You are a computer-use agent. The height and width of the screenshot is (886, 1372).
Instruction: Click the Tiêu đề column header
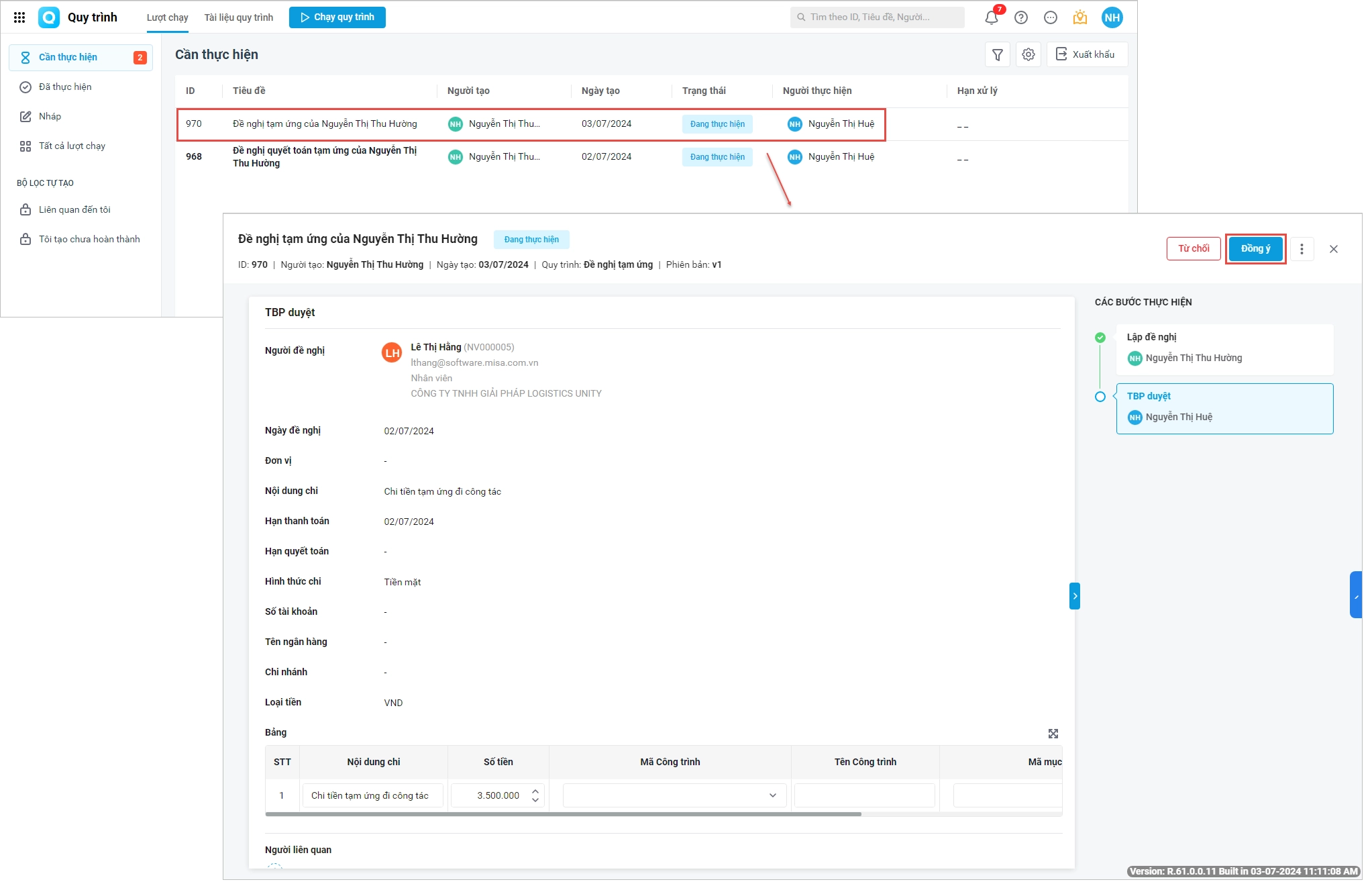coord(249,91)
